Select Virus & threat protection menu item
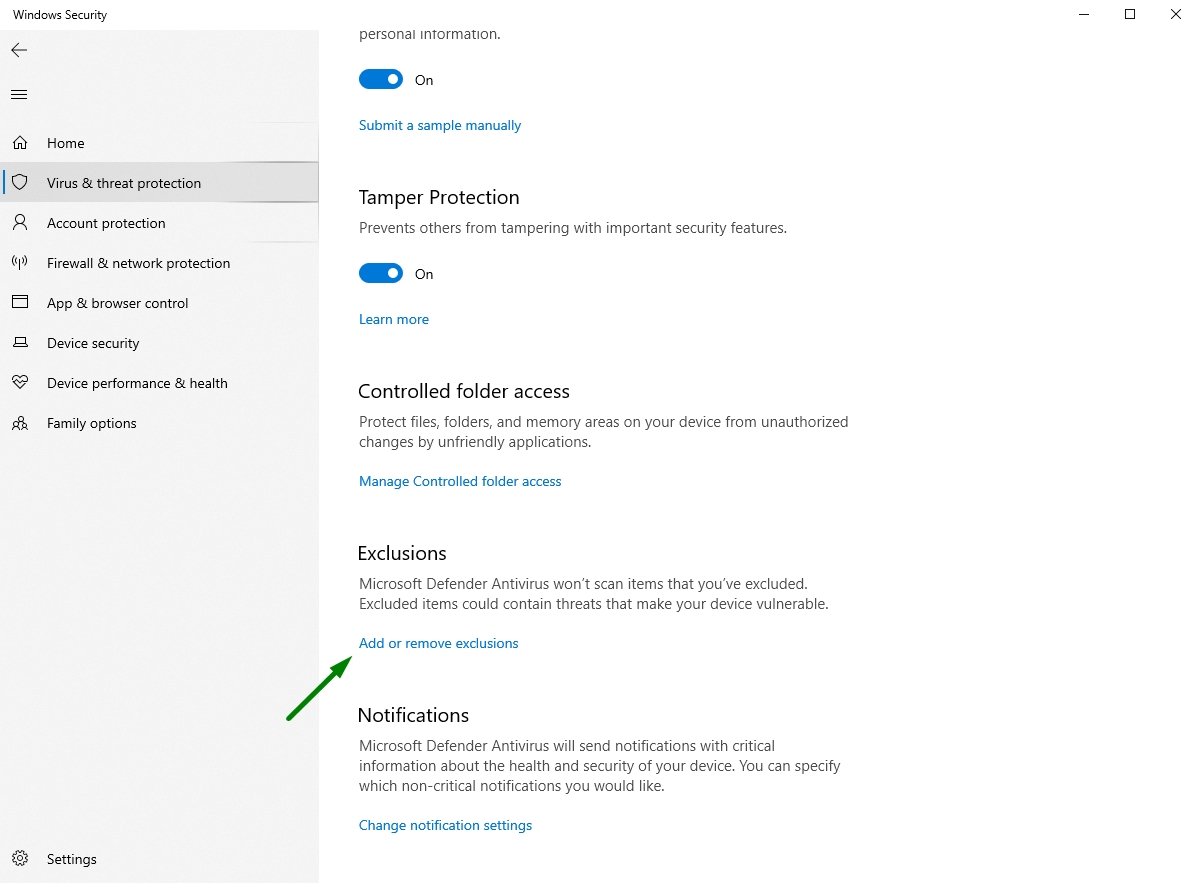This screenshot has height=883, width=1196. (159, 182)
